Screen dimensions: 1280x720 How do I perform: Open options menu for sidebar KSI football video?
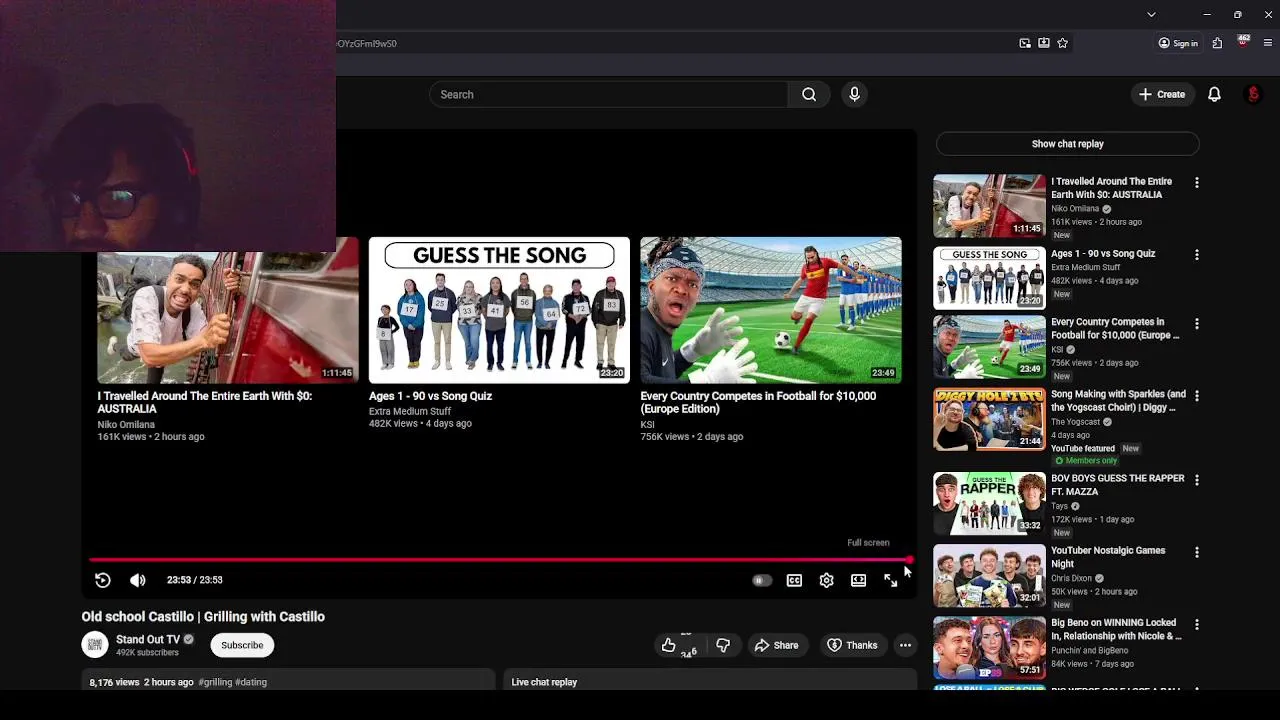pos(1196,324)
